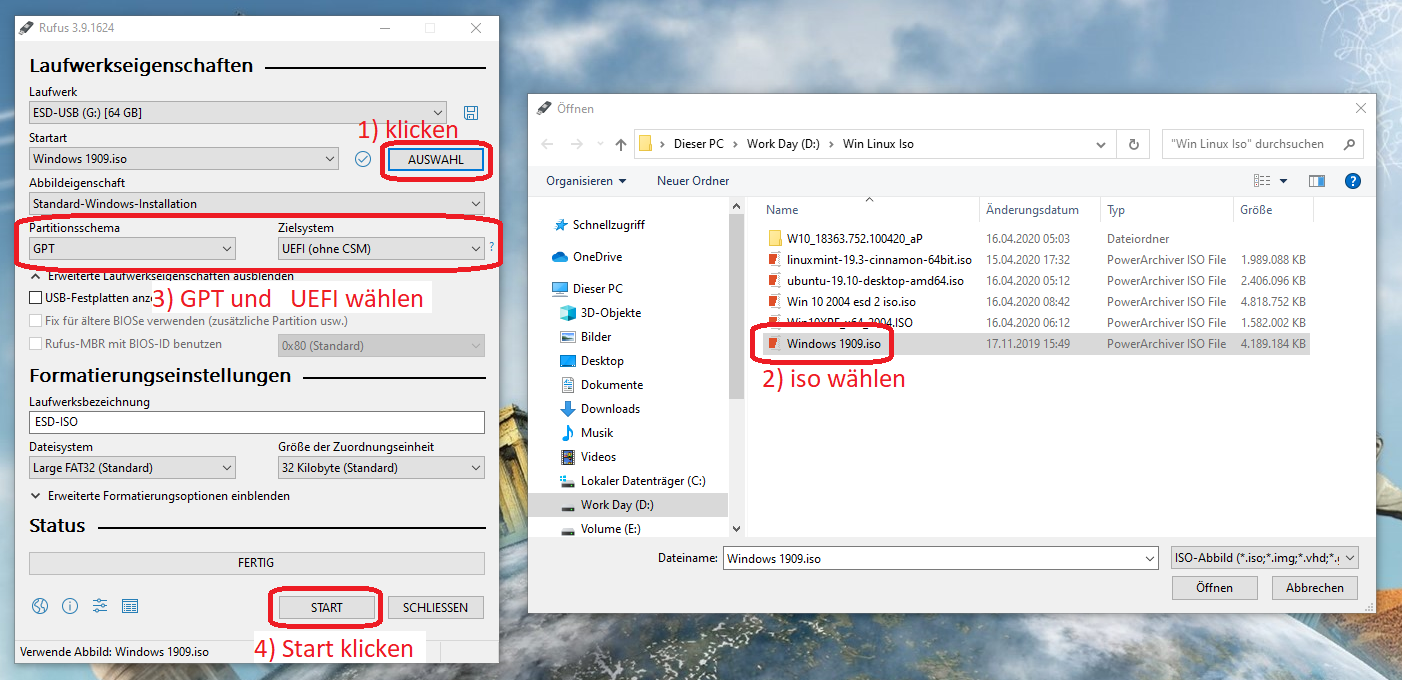The height and width of the screenshot is (680, 1402).
Task: Open the Zielsystem UEFI dropdown
Action: pos(381,248)
